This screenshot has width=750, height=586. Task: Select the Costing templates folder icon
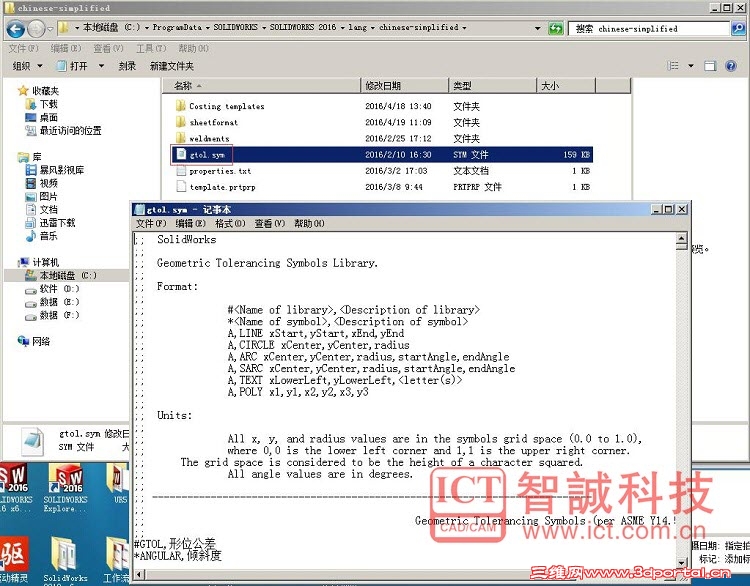point(180,106)
